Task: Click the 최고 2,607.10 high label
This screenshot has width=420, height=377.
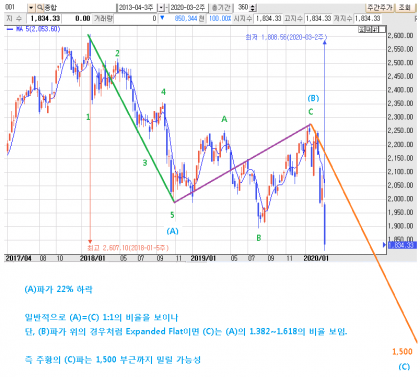Action: pyautogui.click(x=128, y=248)
